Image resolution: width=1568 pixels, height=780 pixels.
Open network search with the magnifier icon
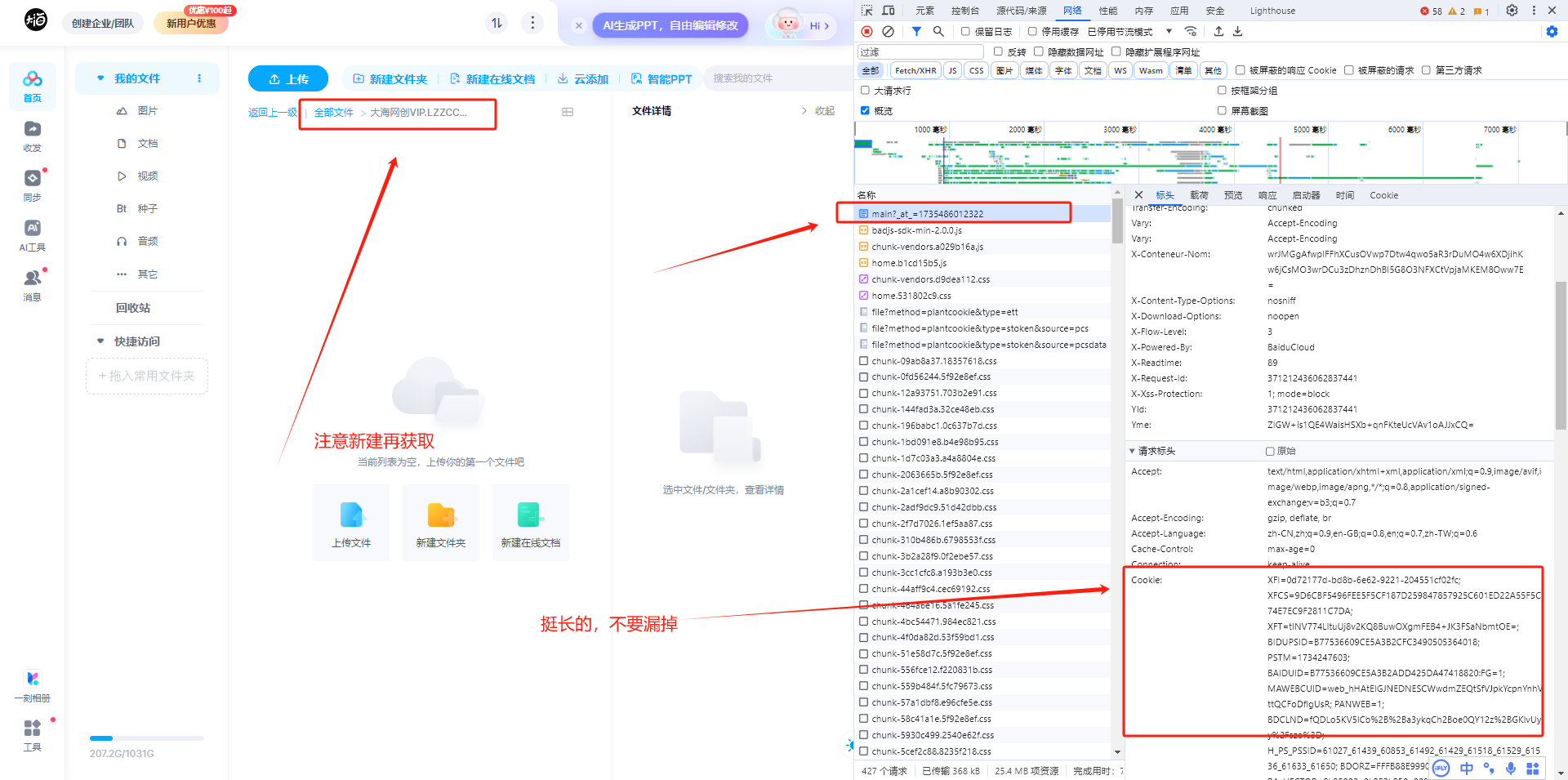point(938,31)
